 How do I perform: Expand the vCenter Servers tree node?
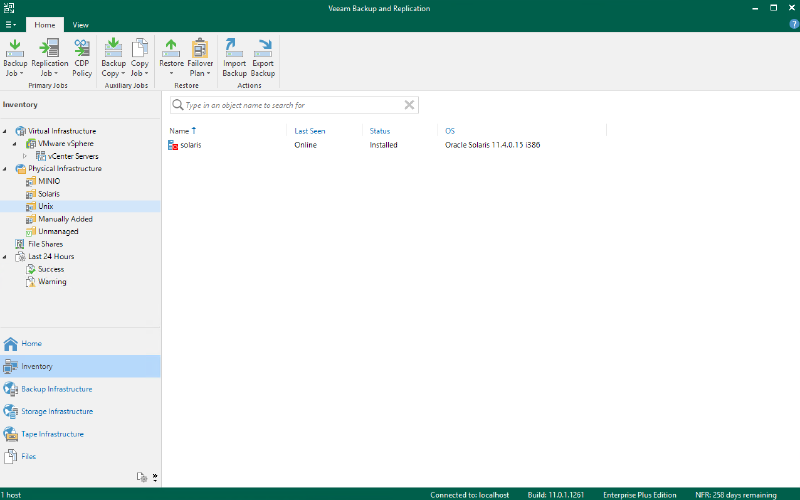coord(25,156)
